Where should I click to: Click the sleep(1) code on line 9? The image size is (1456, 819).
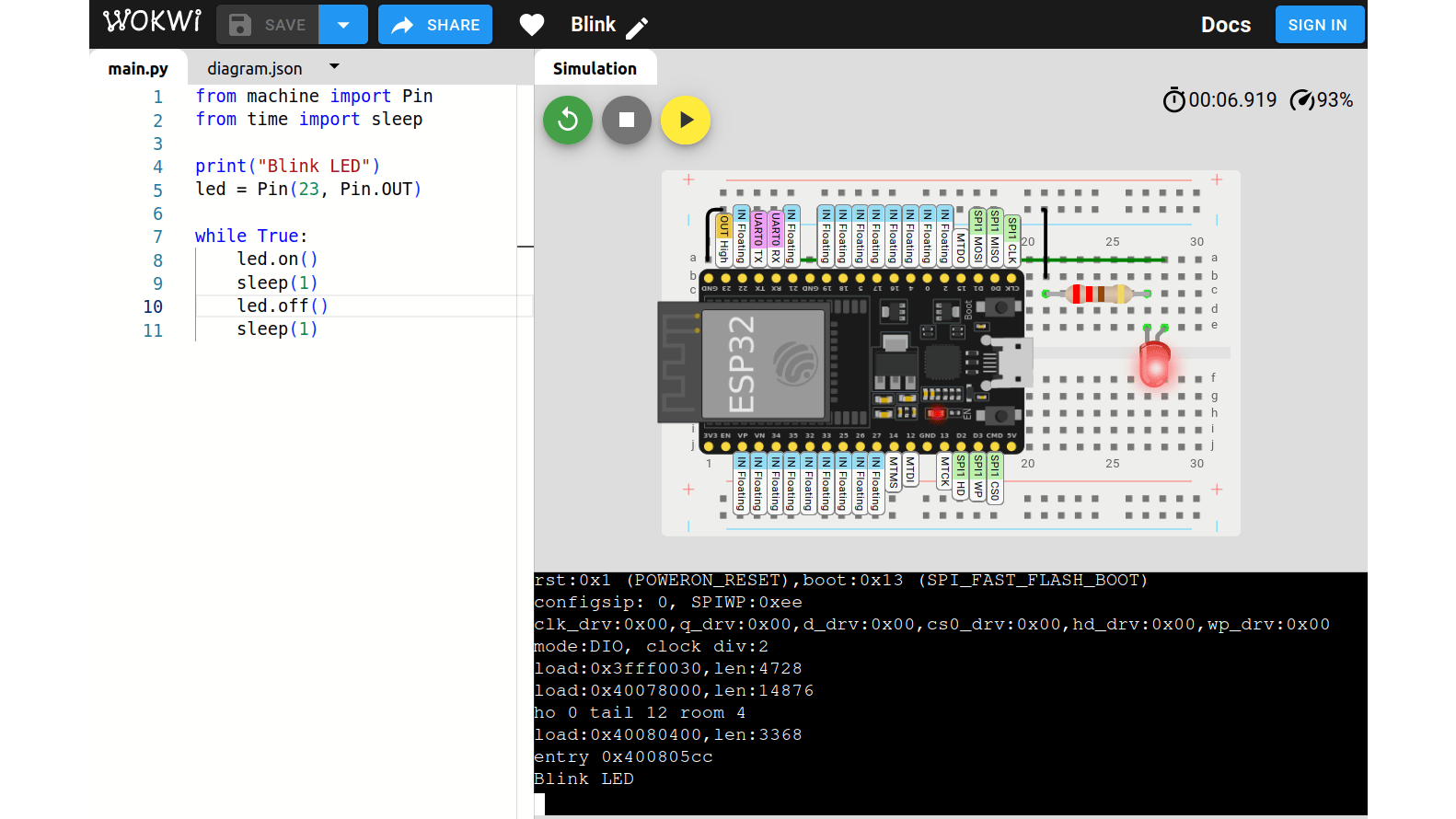(x=277, y=283)
